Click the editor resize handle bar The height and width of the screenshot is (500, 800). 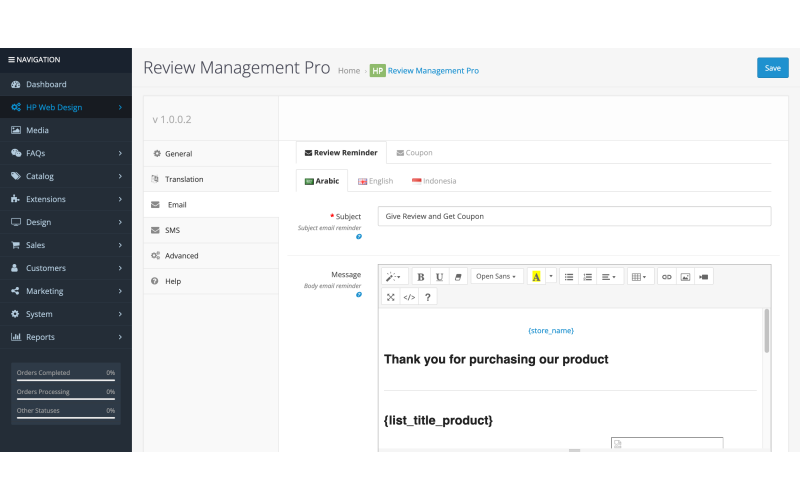click(574, 451)
